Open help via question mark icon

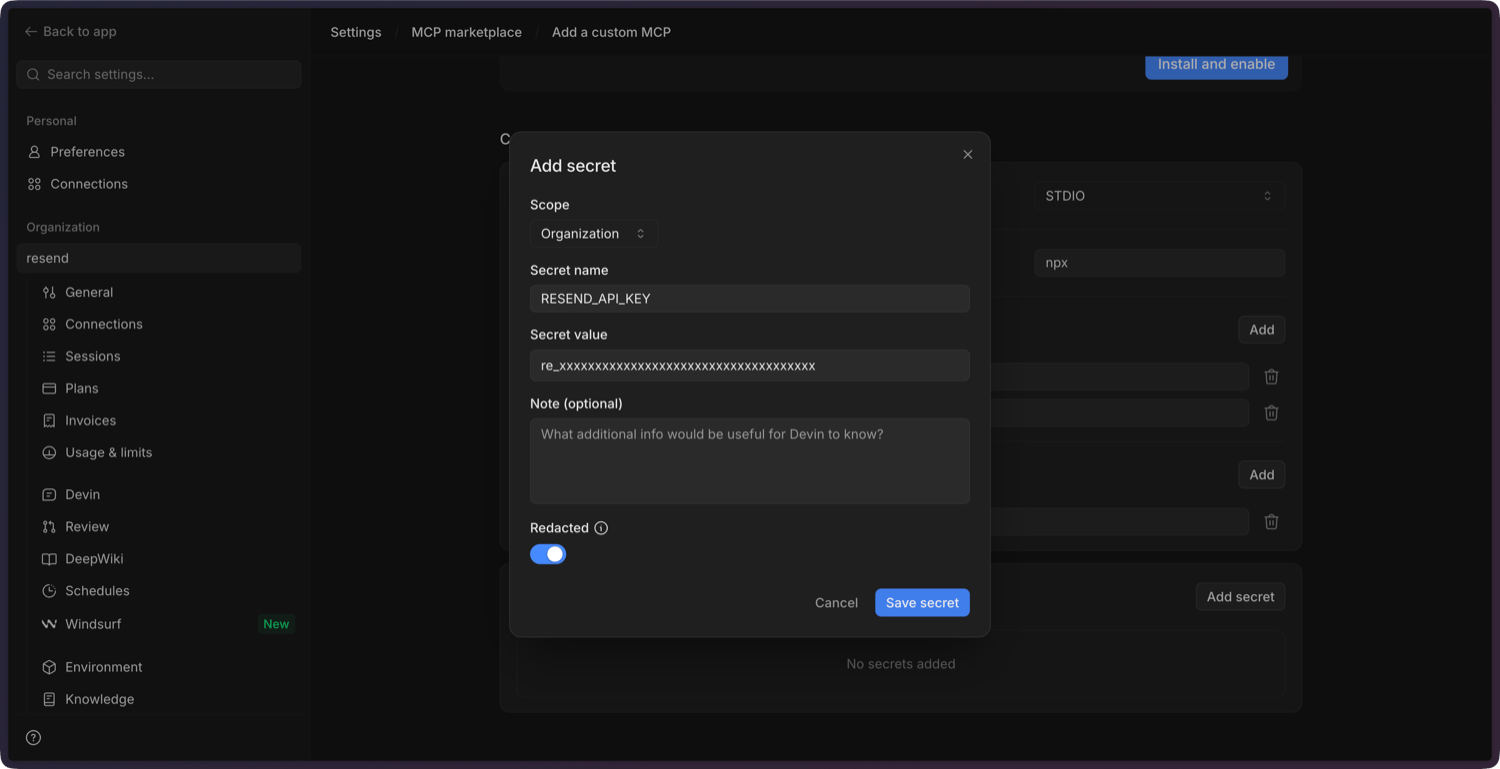34,738
